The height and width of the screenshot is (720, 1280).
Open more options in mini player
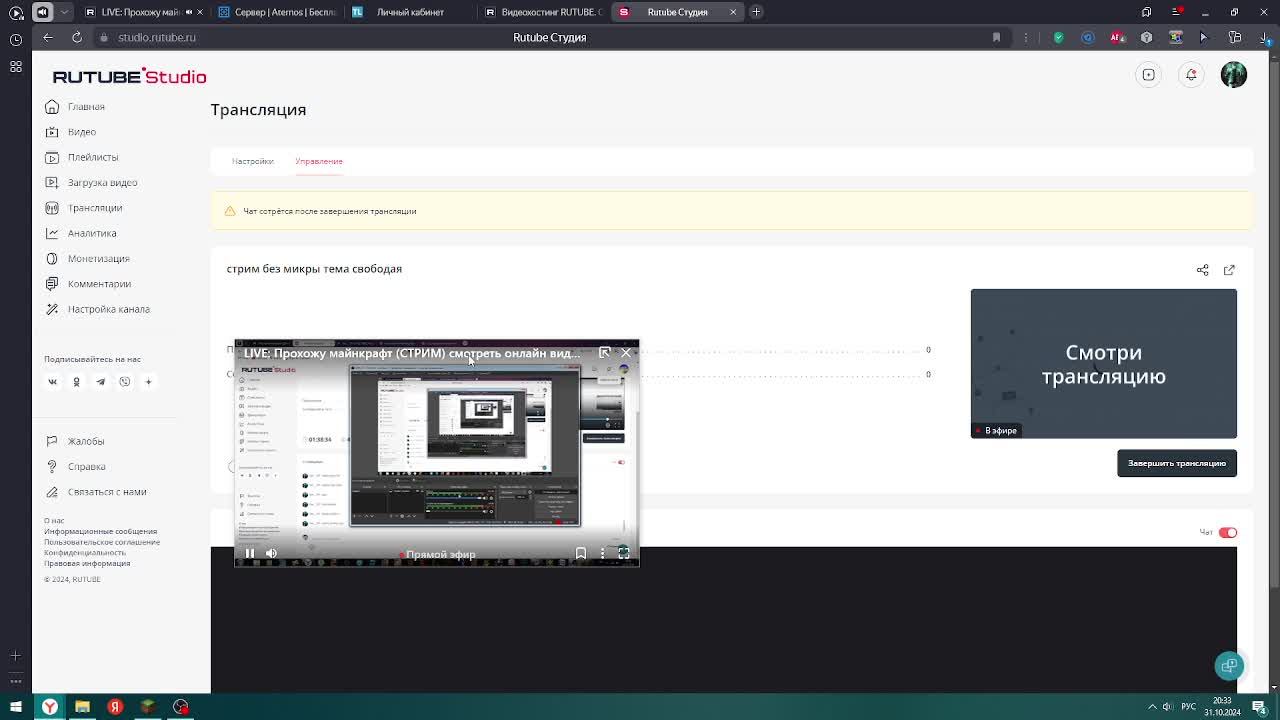(602, 553)
